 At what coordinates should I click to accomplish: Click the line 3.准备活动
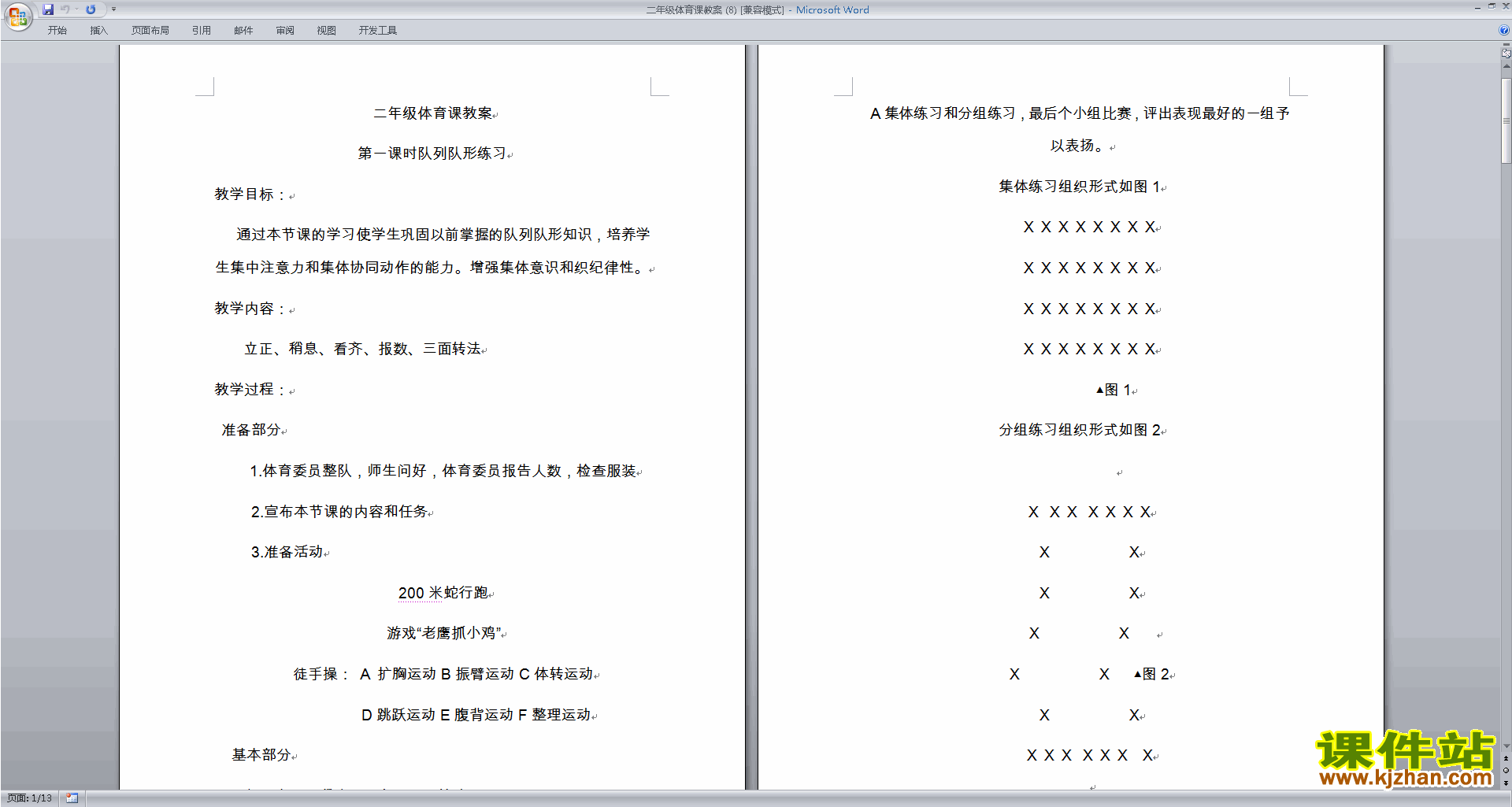(287, 552)
